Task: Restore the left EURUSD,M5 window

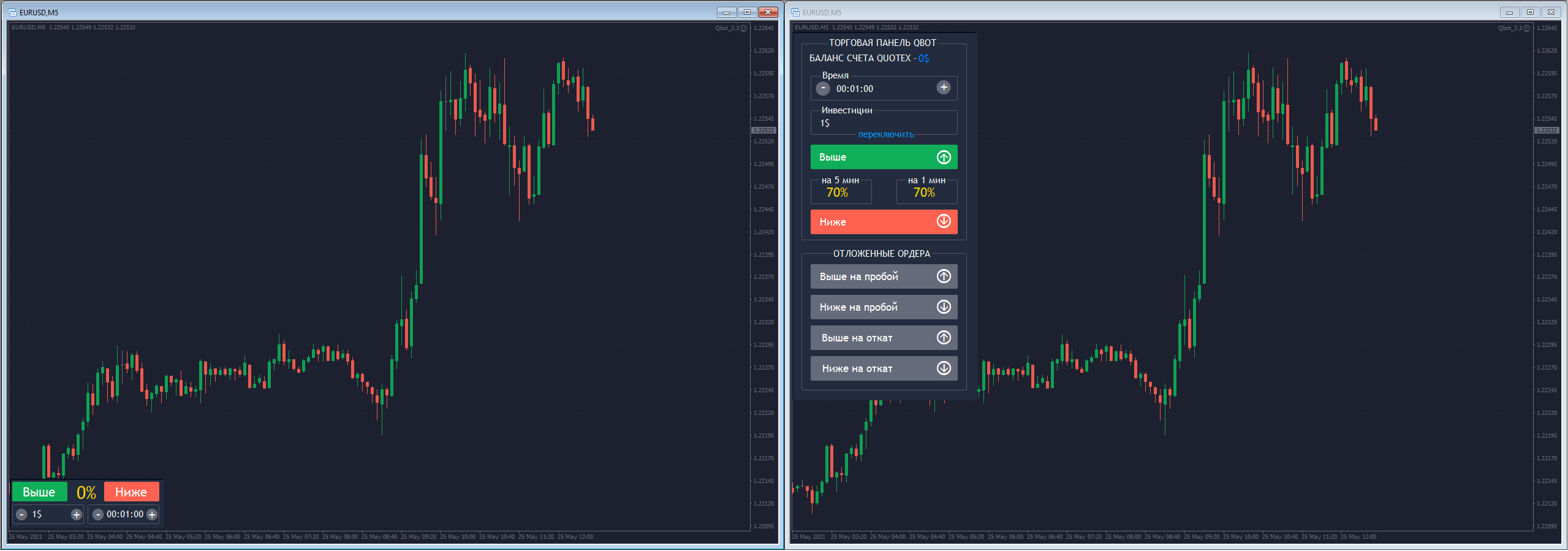Action: pyautogui.click(x=747, y=12)
